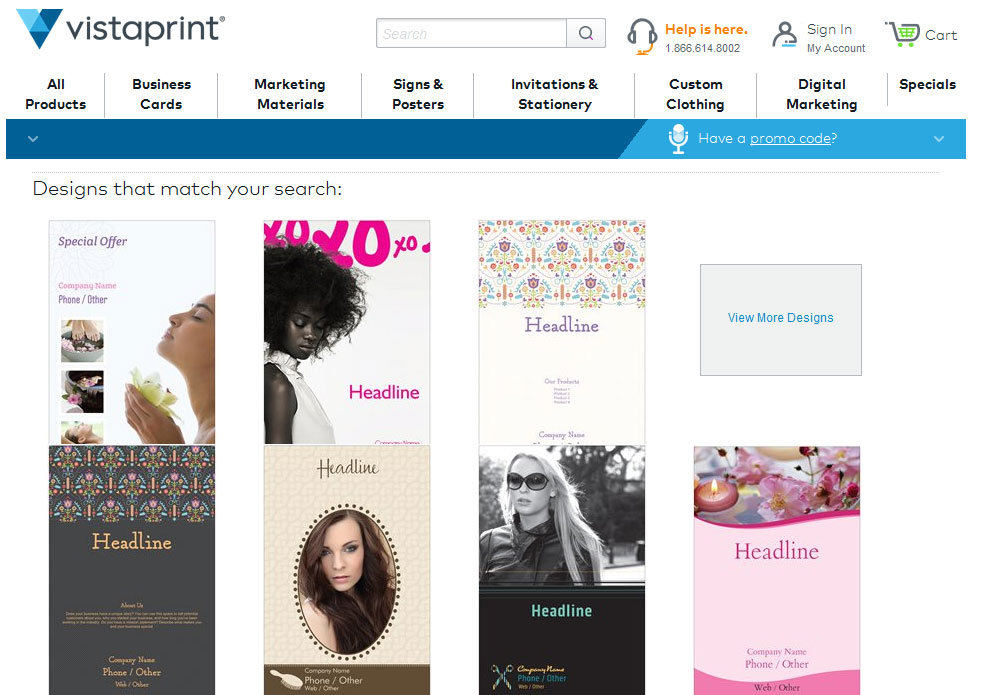Viewport: 994px width, 695px height.
Task: Select the dark gray floral Headline design
Action: (x=132, y=570)
